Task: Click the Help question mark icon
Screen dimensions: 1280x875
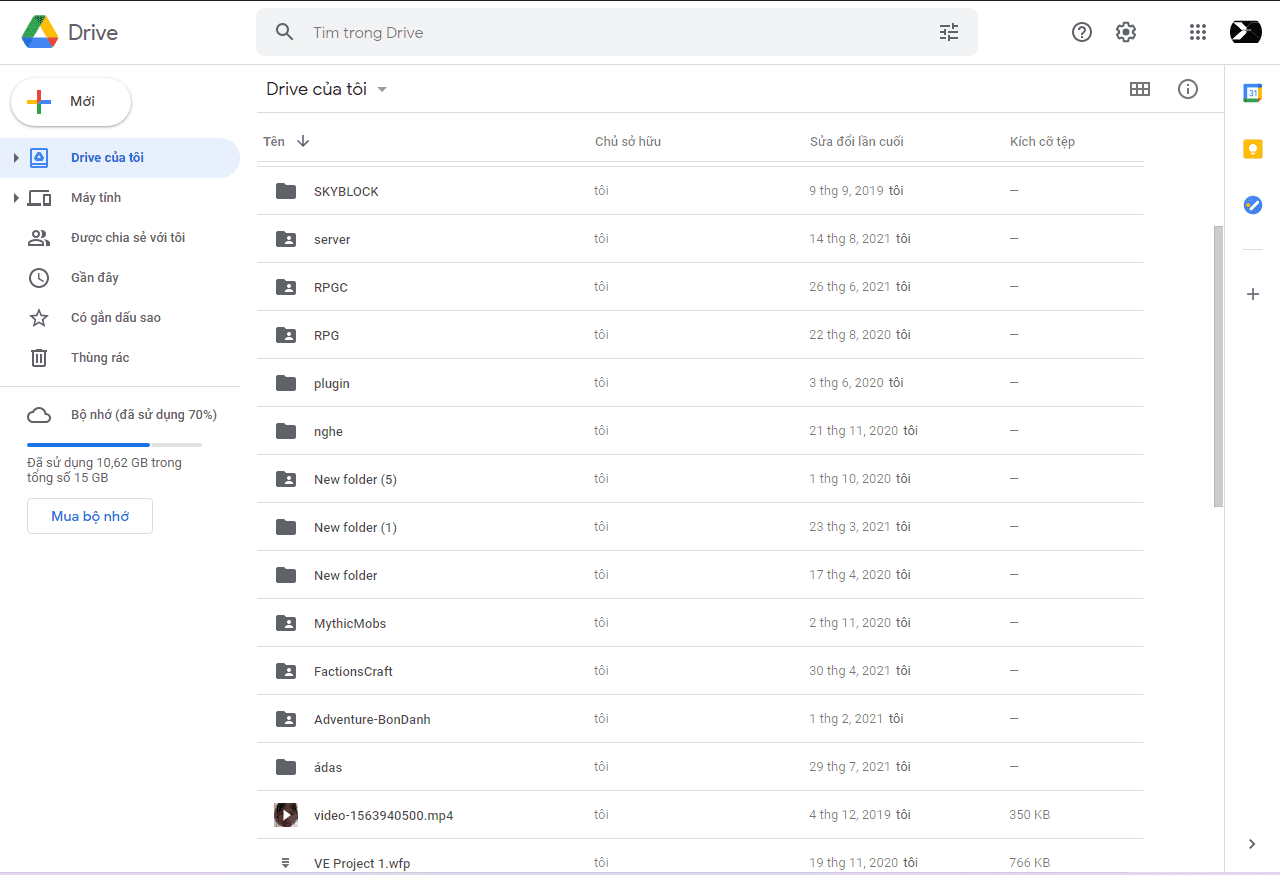Action: coord(1081,32)
